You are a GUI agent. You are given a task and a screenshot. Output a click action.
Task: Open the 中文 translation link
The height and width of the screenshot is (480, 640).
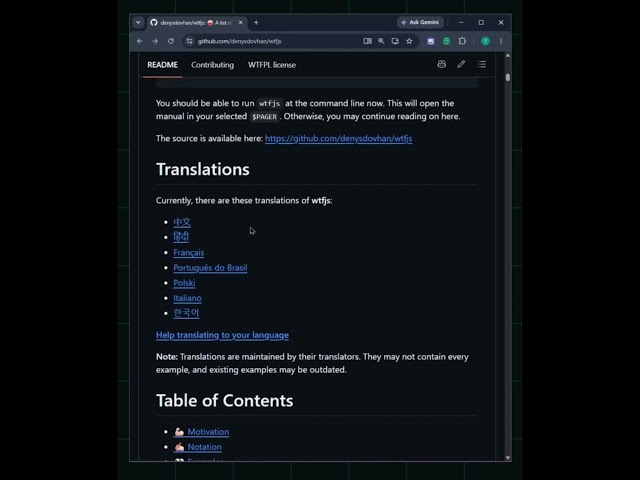coord(182,222)
